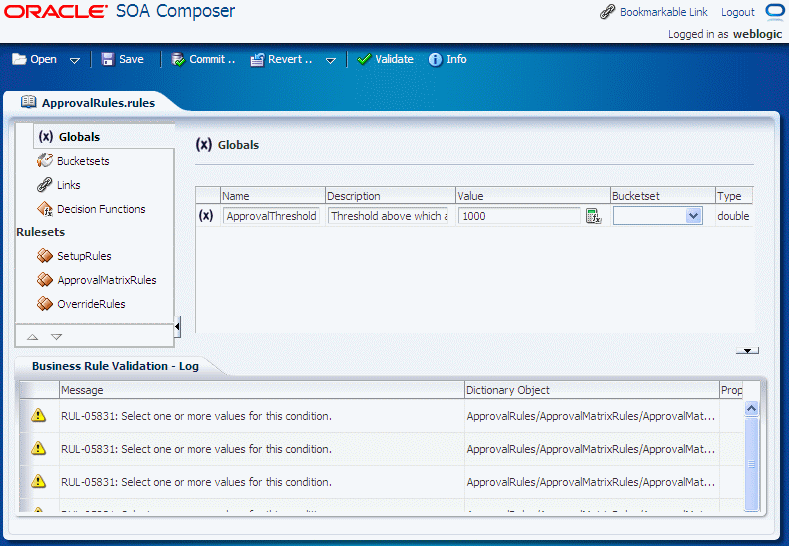Move ruleset down with the down arrow

pyautogui.click(x=56, y=337)
